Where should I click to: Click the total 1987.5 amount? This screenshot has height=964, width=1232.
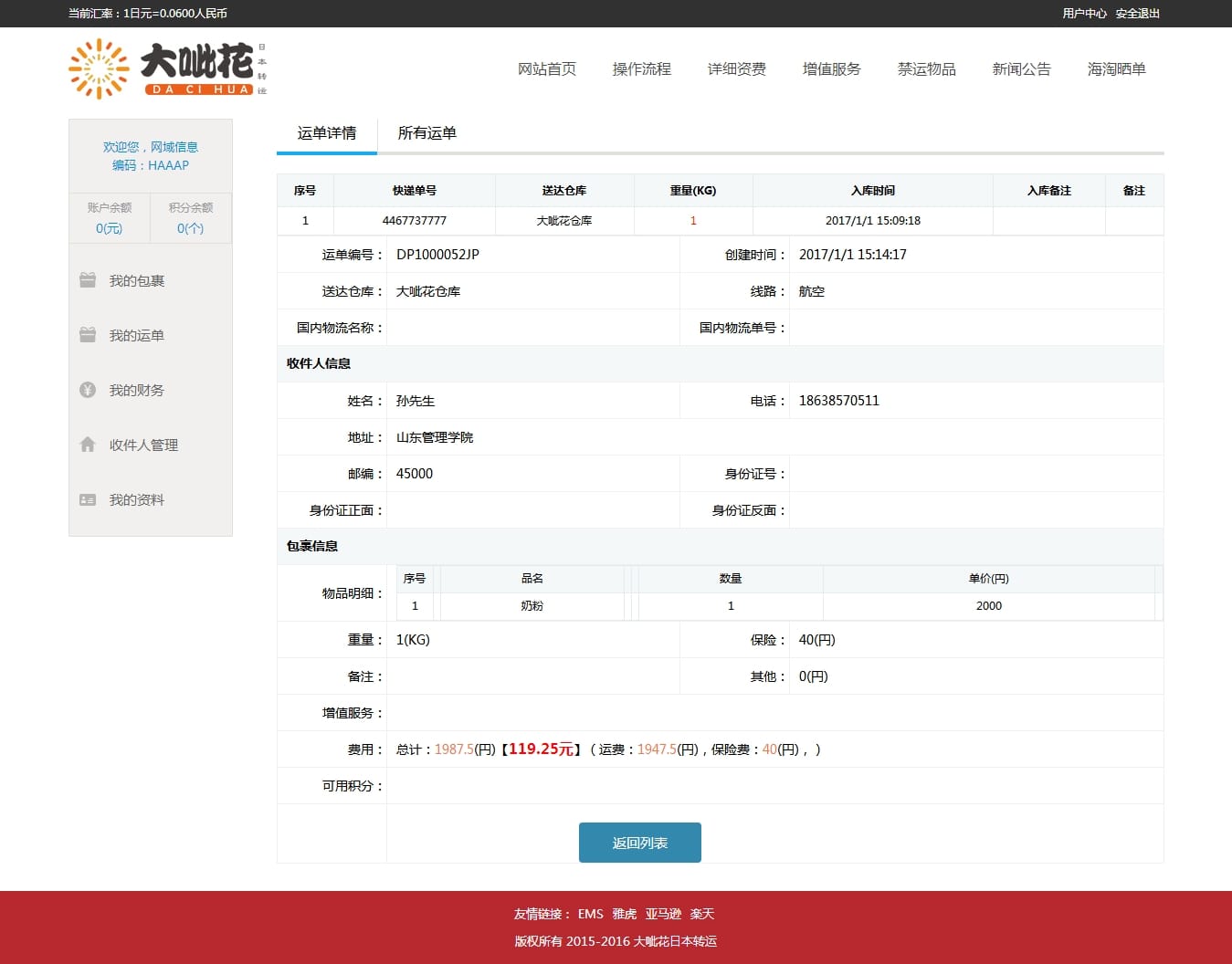[x=454, y=749]
